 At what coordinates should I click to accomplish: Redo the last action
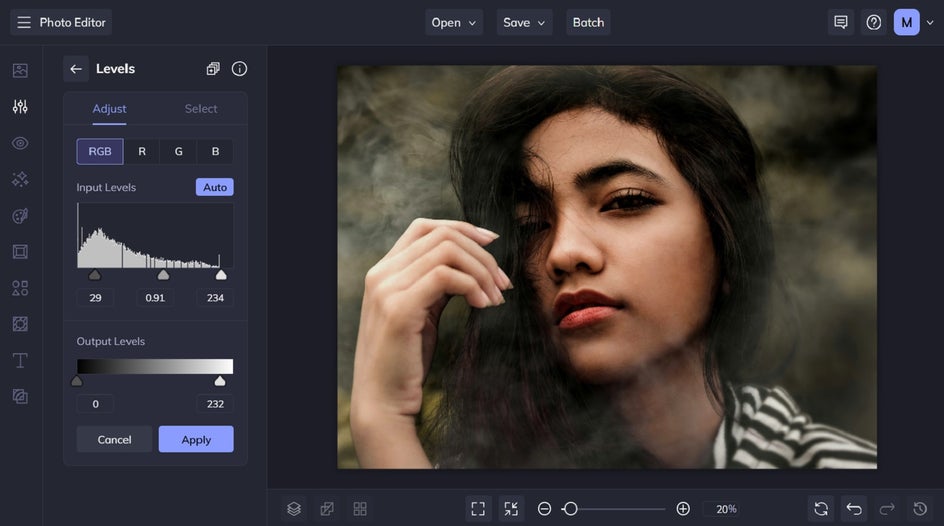pos(887,509)
